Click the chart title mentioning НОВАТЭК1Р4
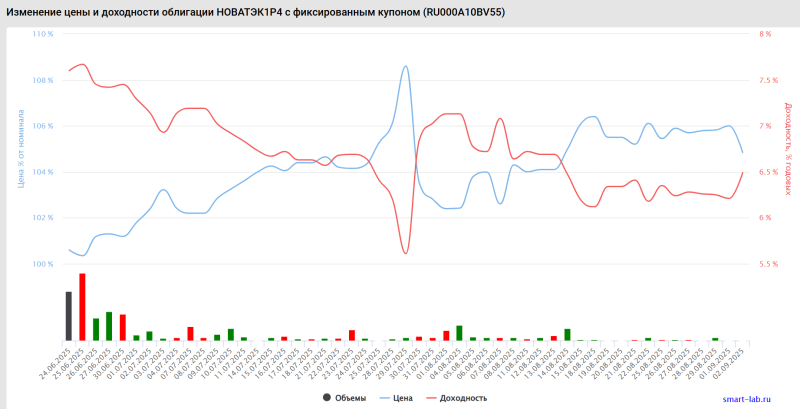This screenshot has height=409, width=800. (x=256, y=12)
